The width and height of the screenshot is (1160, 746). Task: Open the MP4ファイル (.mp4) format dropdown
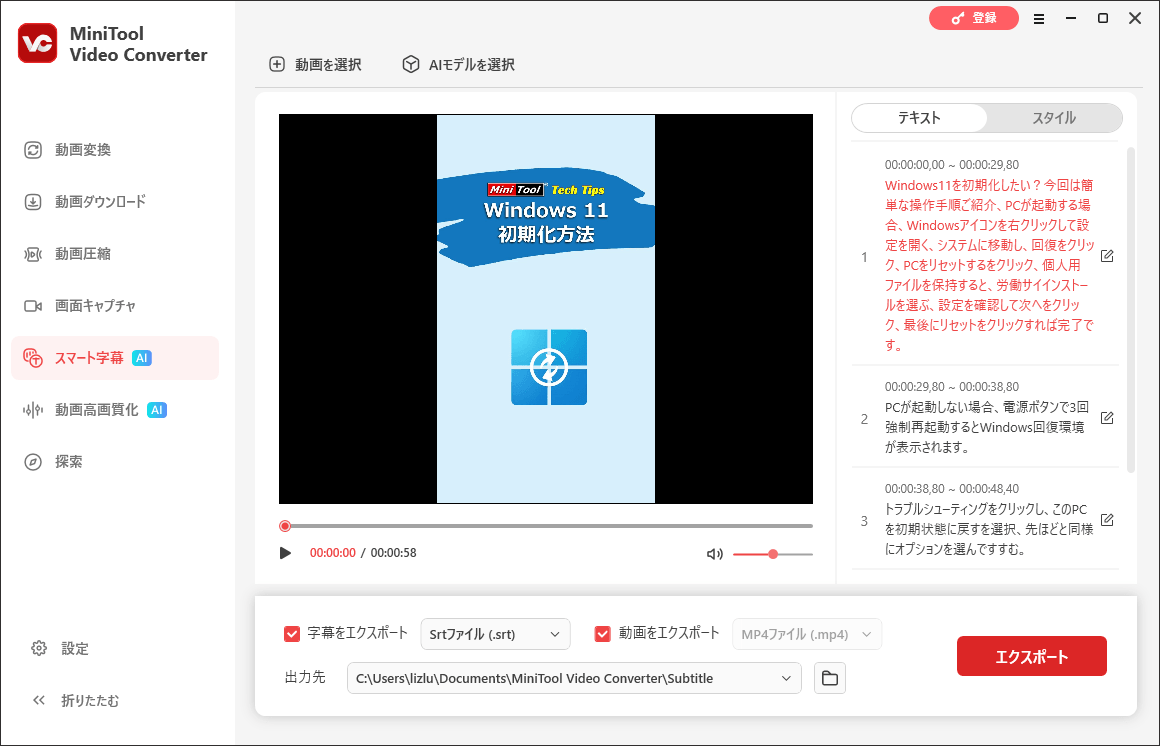click(806, 634)
